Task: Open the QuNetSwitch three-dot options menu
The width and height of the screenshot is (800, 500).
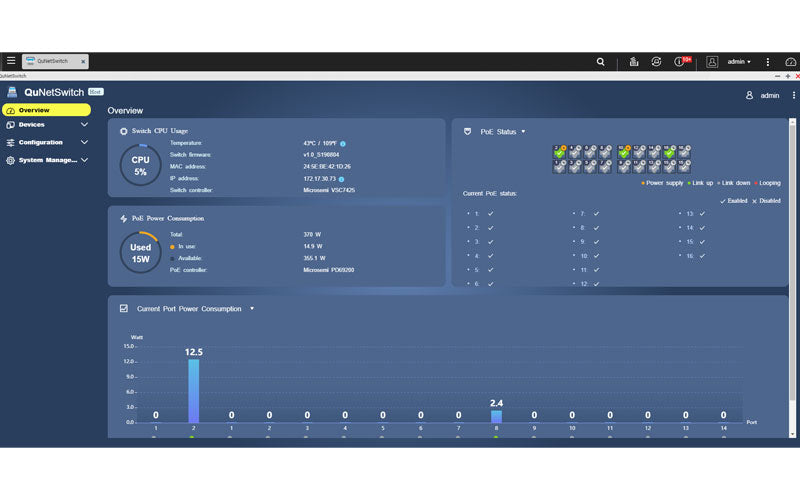Action: click(x=794, y=95)
